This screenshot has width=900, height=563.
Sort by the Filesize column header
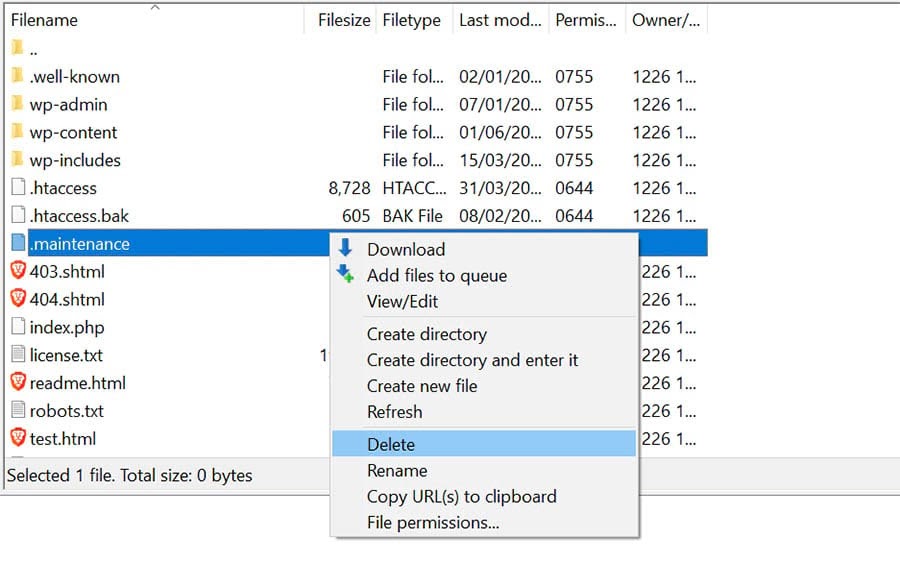(x=343, y=20)
